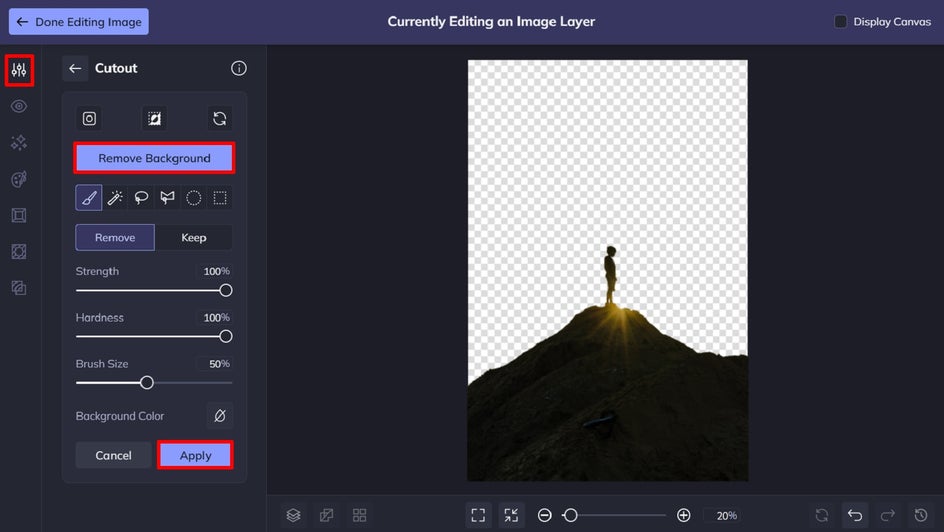Open the palette Artsy sidebar tab
This screenshot has height=532, width=944.
pyautogui.click(x=19, y=179)
